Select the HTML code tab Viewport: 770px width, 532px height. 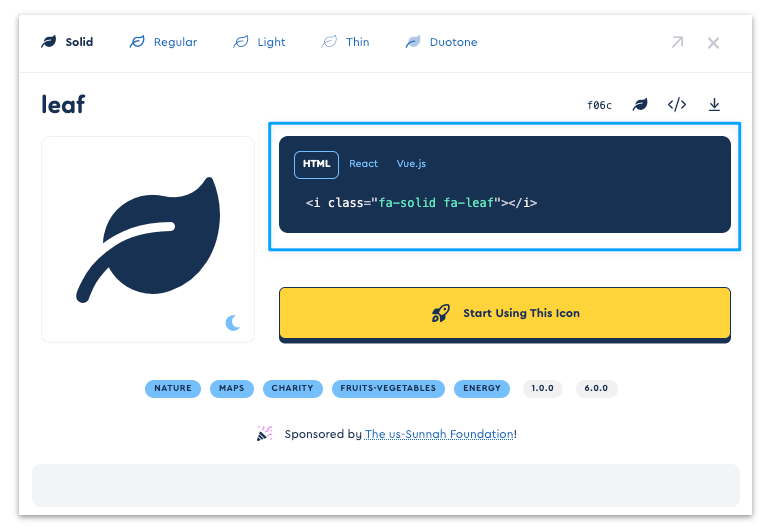(x=316, y=164)
